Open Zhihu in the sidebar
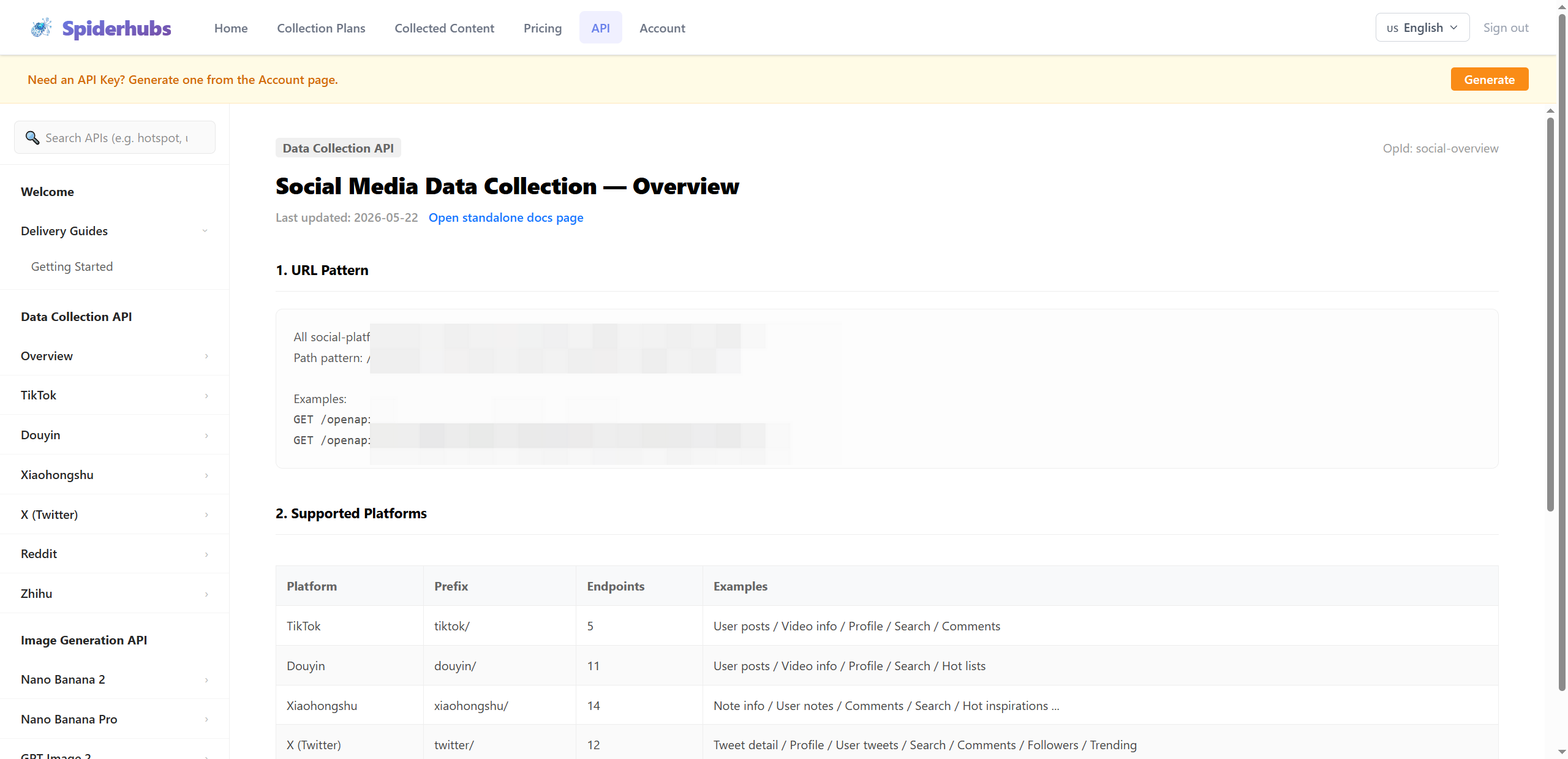This screenshot has width=1568, height=759. 36,594
